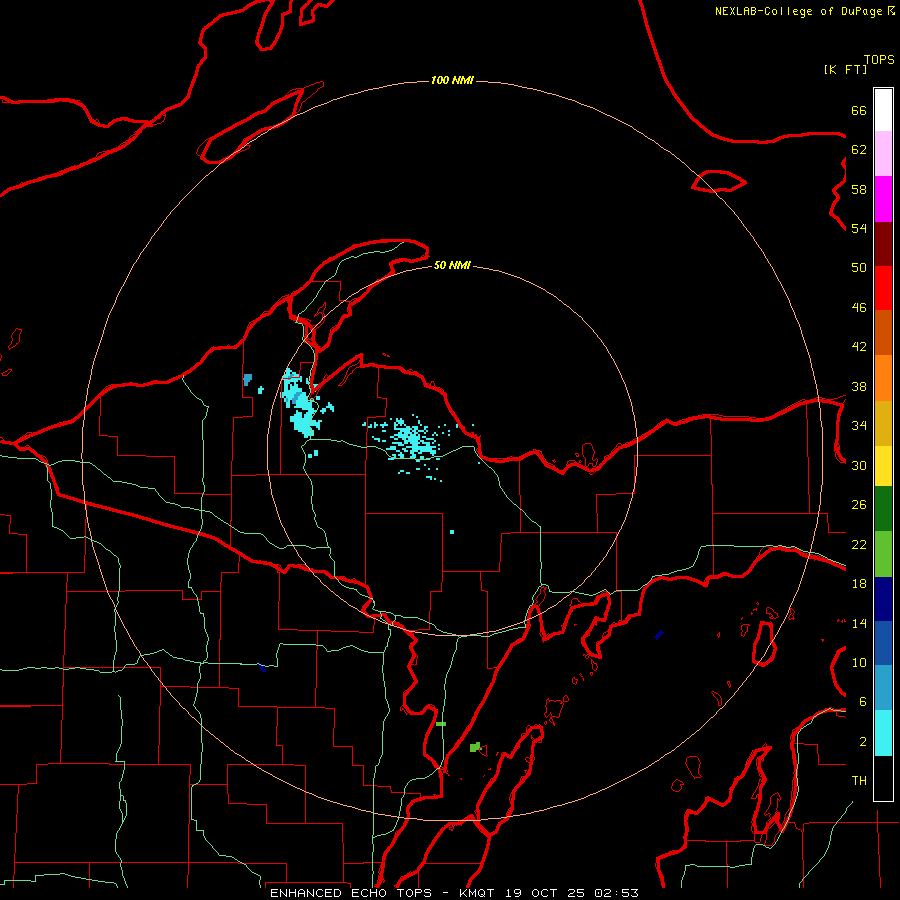Screen dimensions: 900x900
Task: Click the 50 NMI range ring label
Action: pyautogui.click(x=452, y=265)
